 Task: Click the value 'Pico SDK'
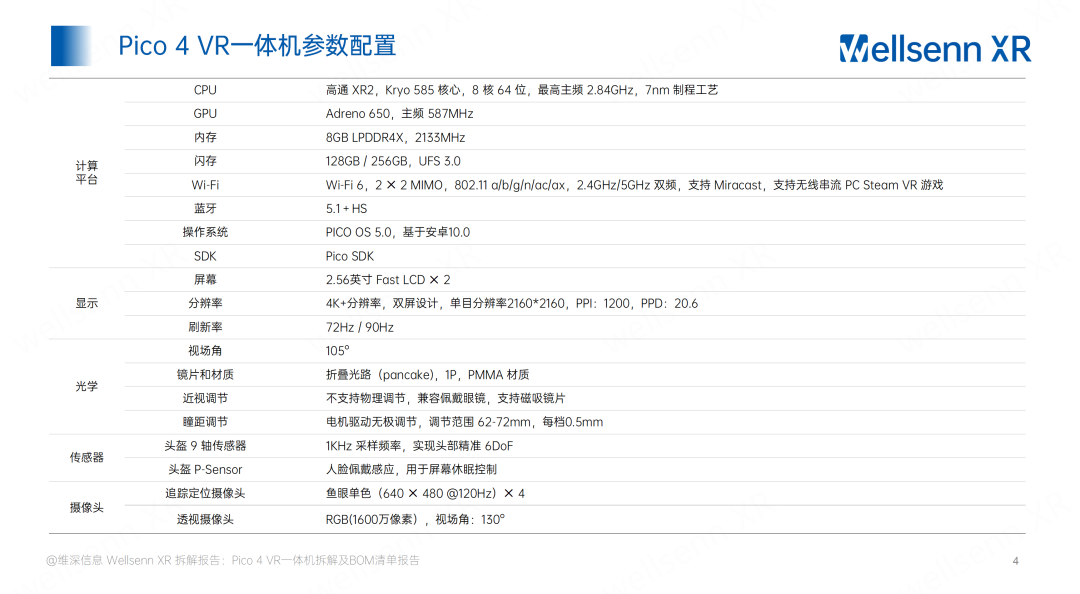pos(350,256)
